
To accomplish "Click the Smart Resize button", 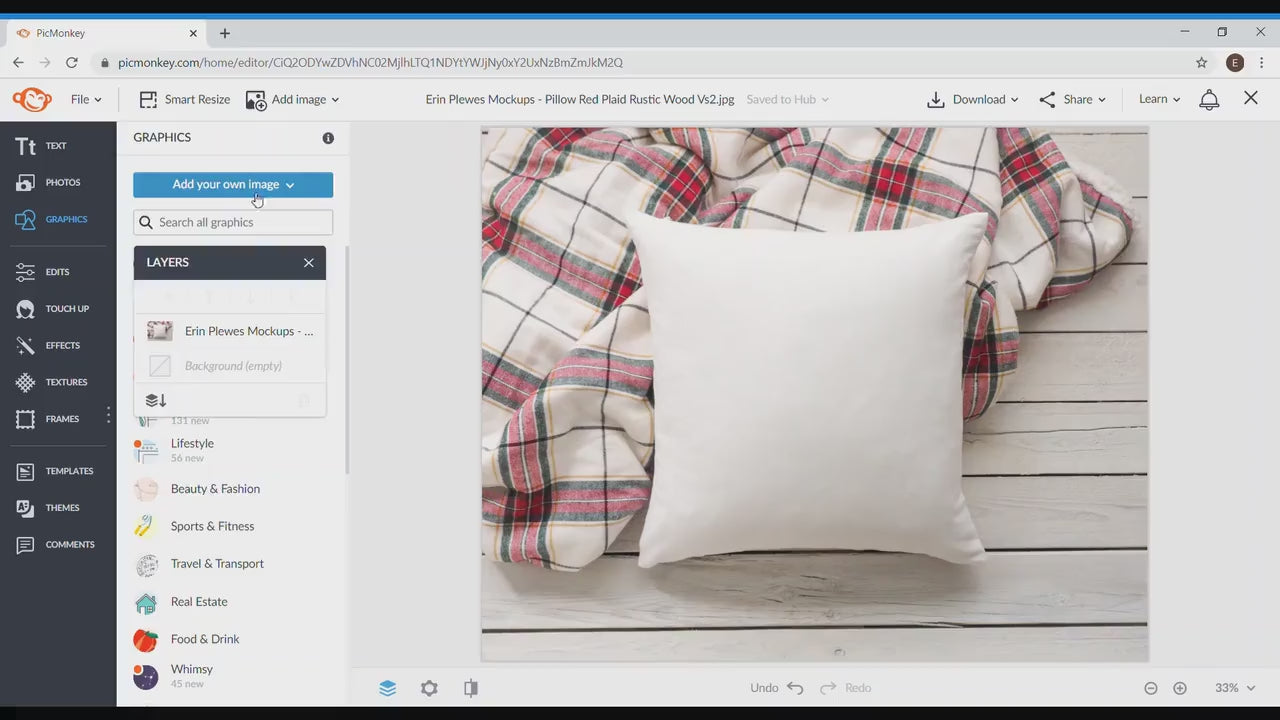I will point(185,99).
